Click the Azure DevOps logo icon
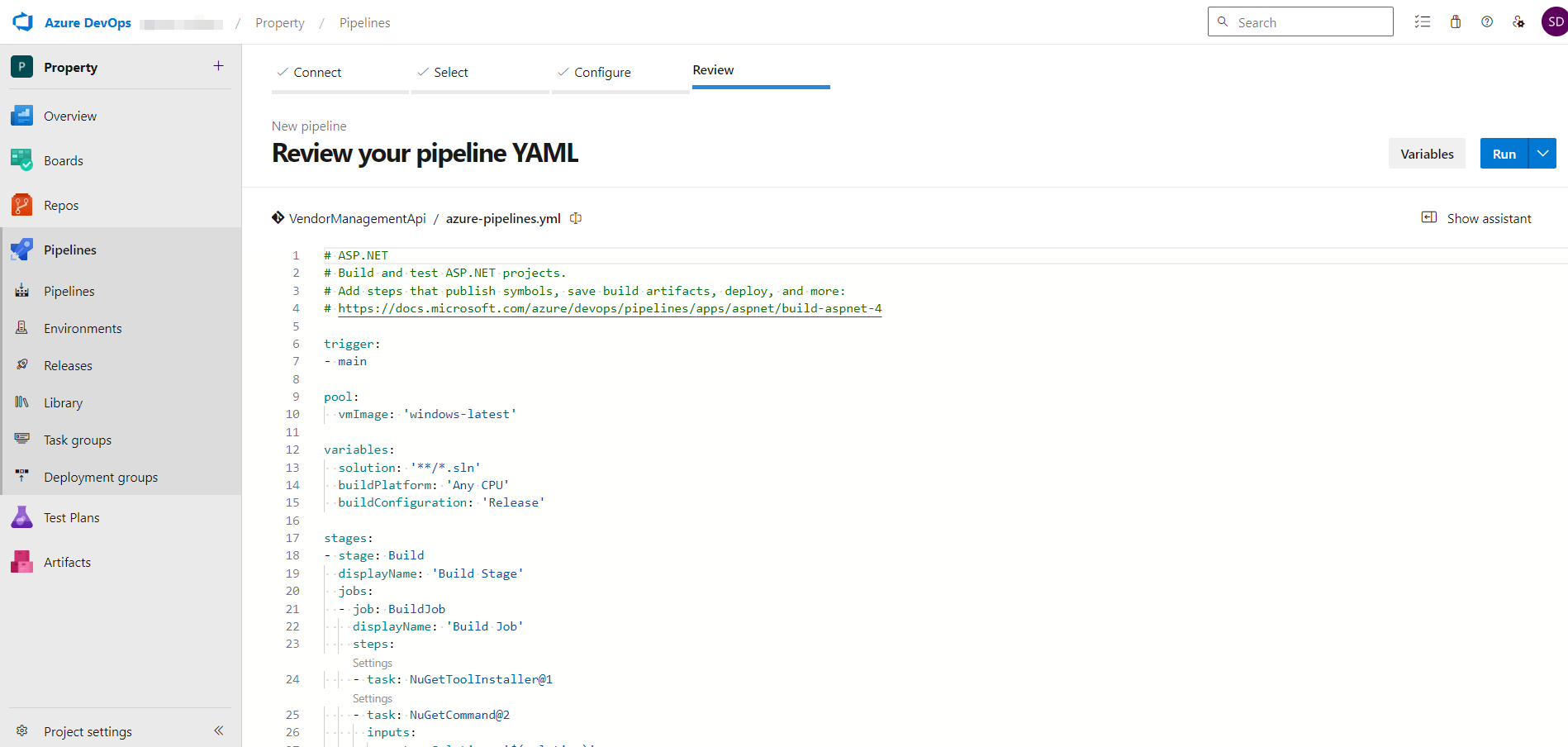The height and width of the screenshot is (747, 1568). (x=23, y=22)
